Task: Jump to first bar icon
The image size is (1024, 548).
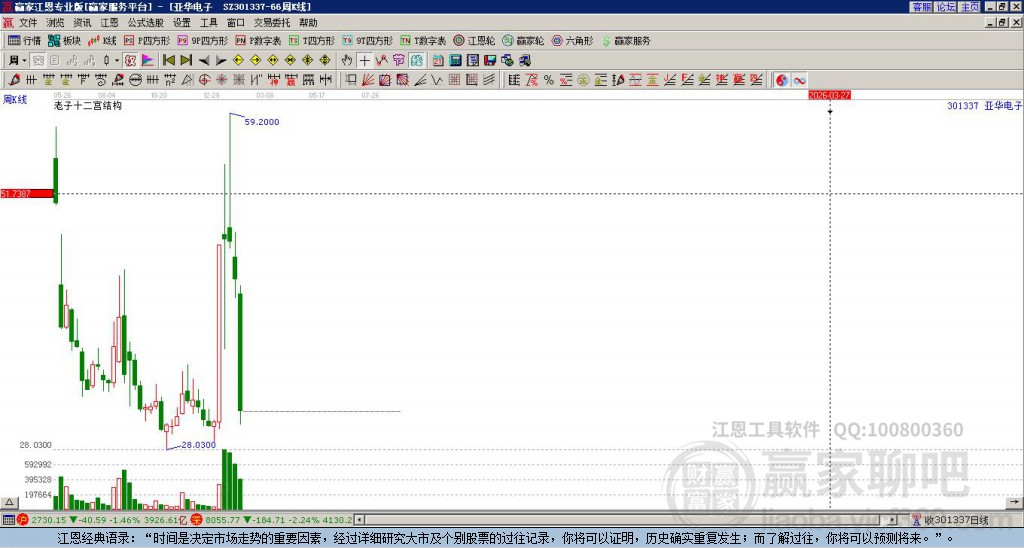Action: pyautogui.click(x=168, y=61)
